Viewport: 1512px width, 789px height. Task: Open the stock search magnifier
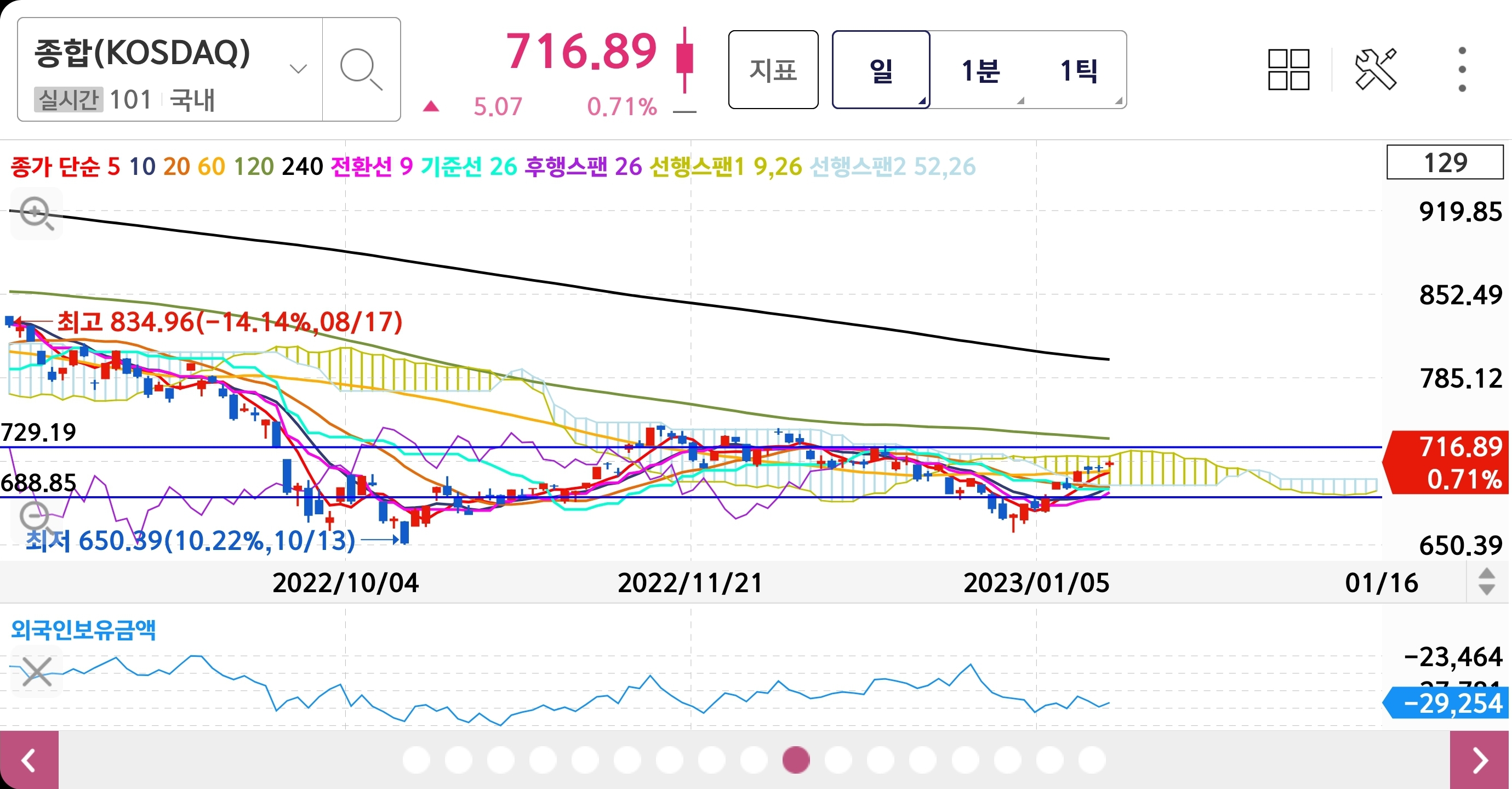point(361,69)
